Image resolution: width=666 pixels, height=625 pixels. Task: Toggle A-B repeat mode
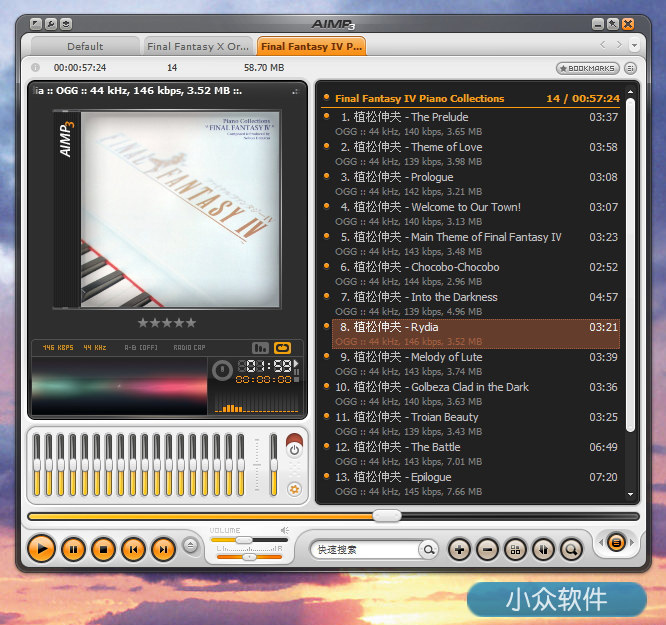[141, 348]
